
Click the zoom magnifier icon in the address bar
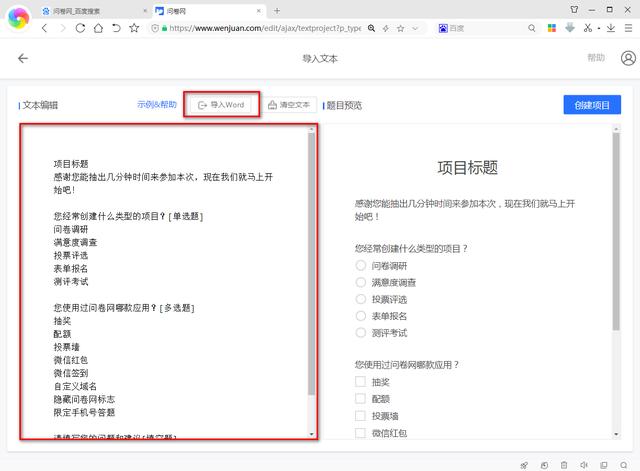[371, 28]
